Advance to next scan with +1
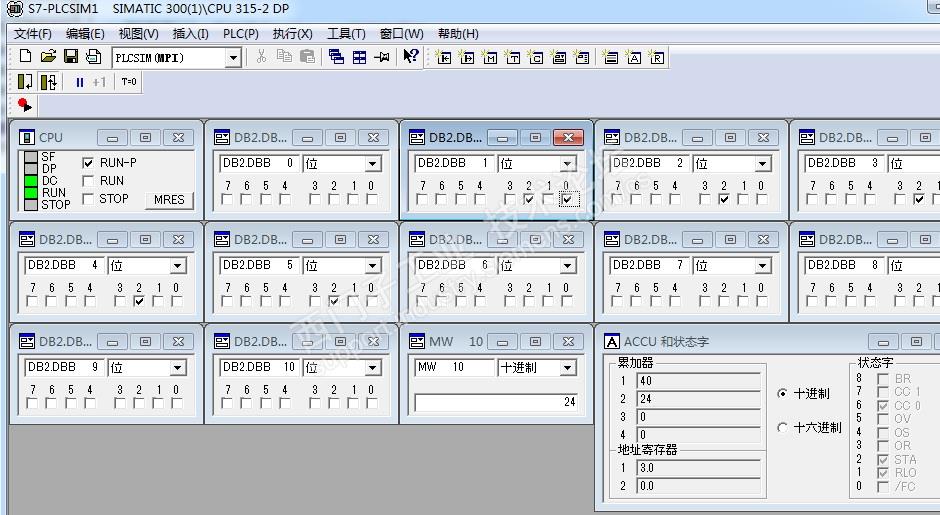Viewport: 940px width, 515px height. pyautogui.click(x=100, y=82)
